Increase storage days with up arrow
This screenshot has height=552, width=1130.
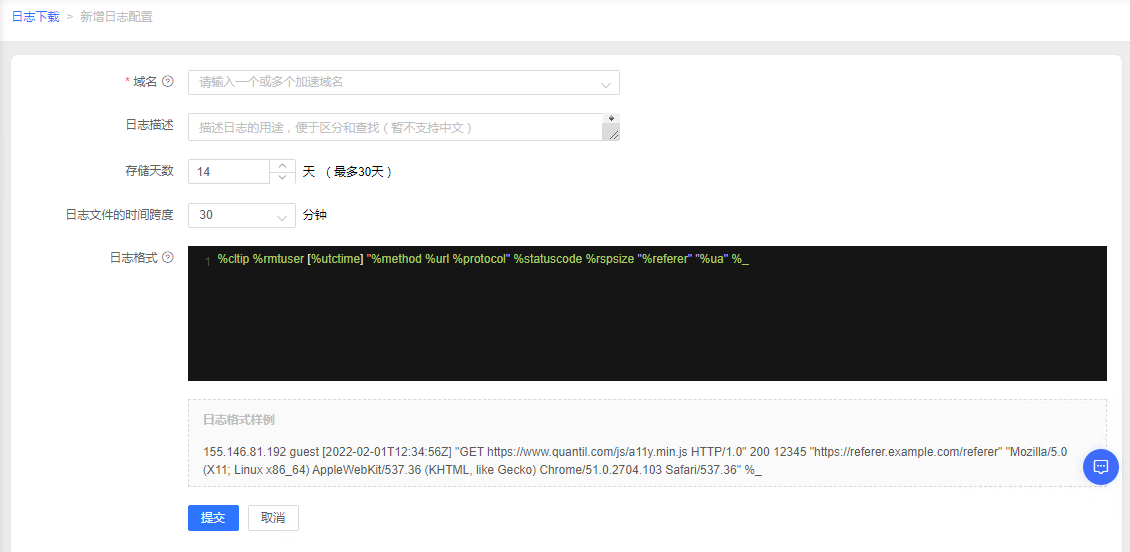pyautogui.click(x=282, y=166)
